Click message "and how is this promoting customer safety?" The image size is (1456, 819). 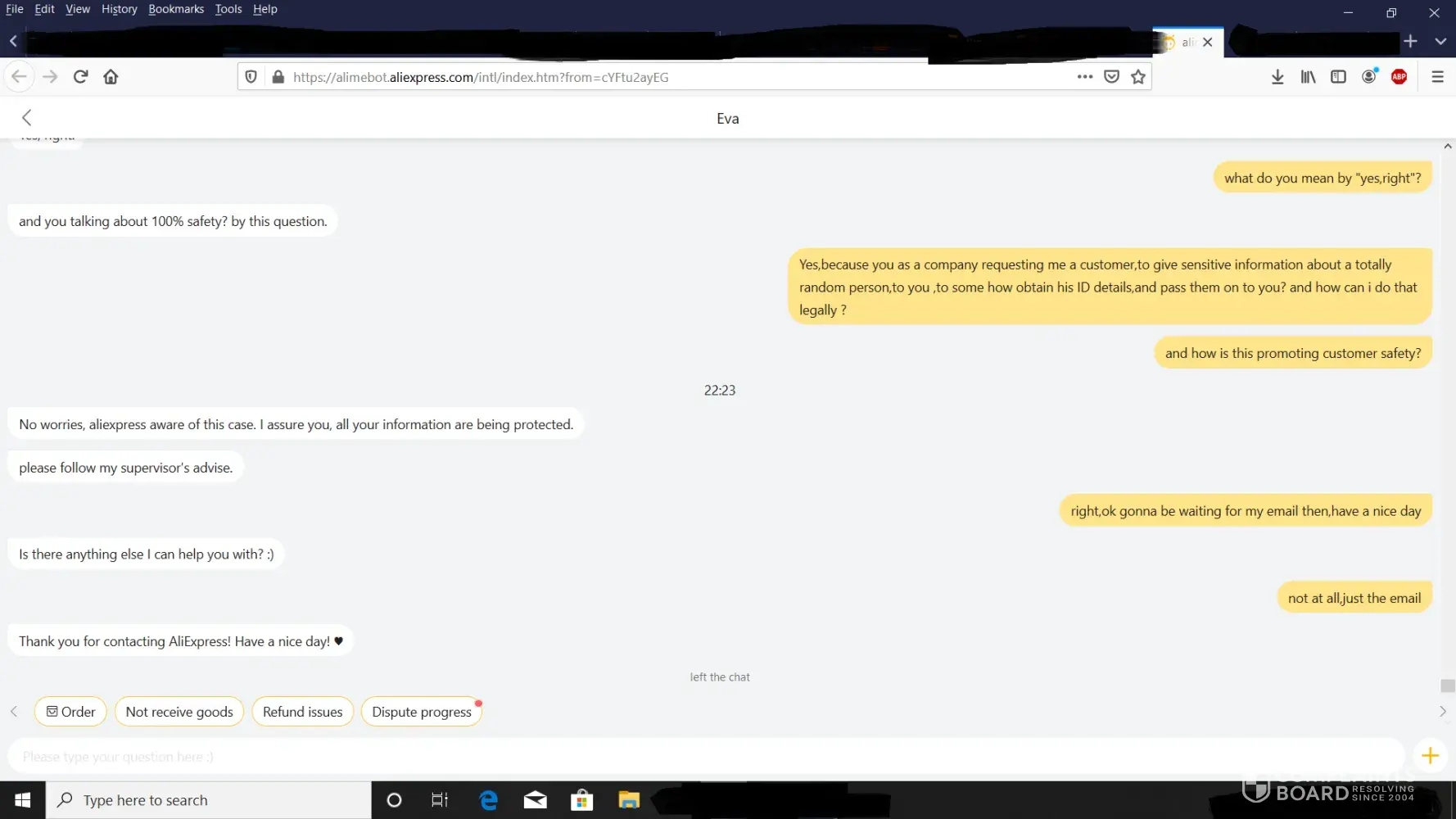[1293, 353]
